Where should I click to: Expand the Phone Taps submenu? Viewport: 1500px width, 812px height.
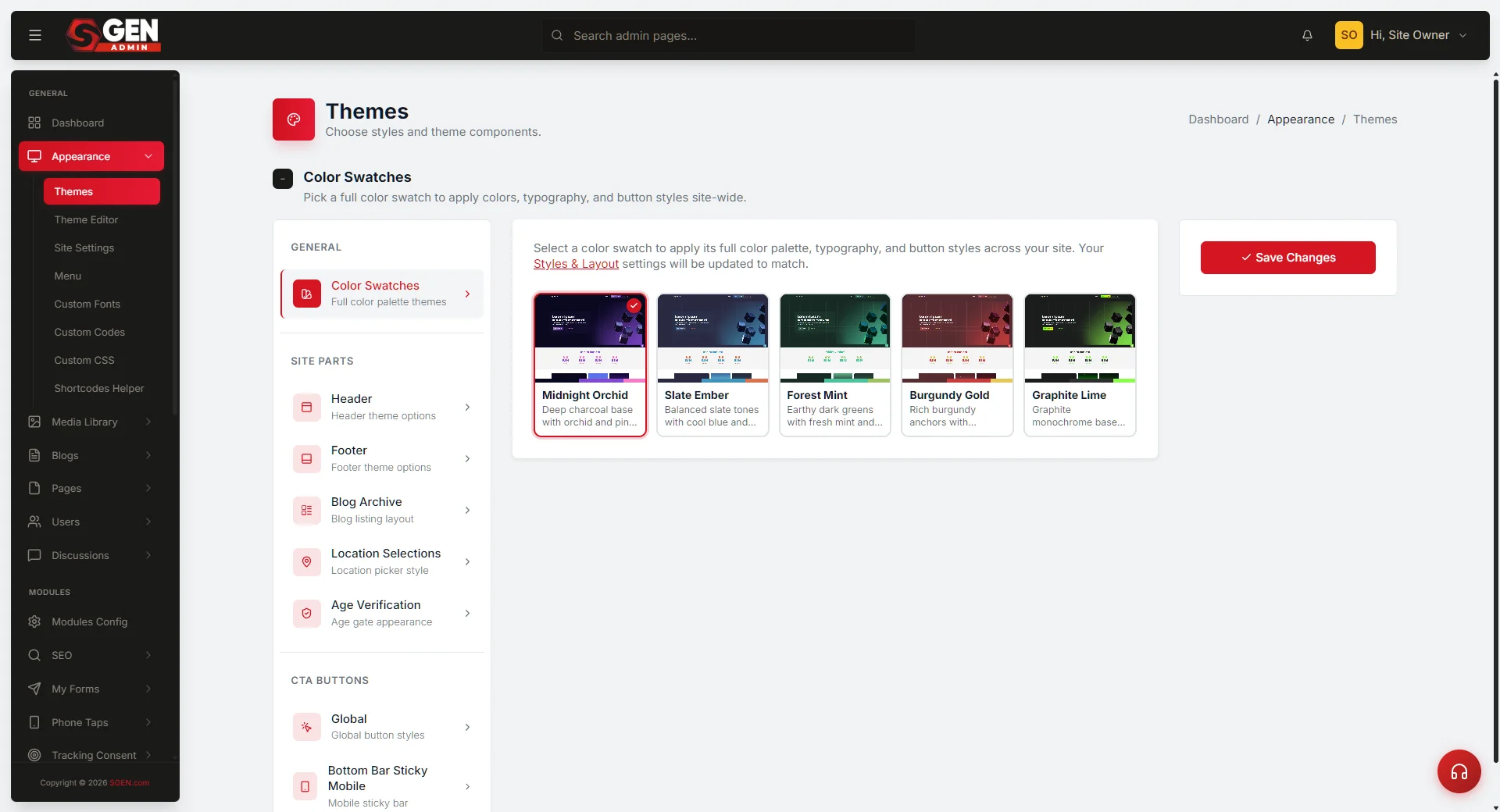tap(148, 722)
